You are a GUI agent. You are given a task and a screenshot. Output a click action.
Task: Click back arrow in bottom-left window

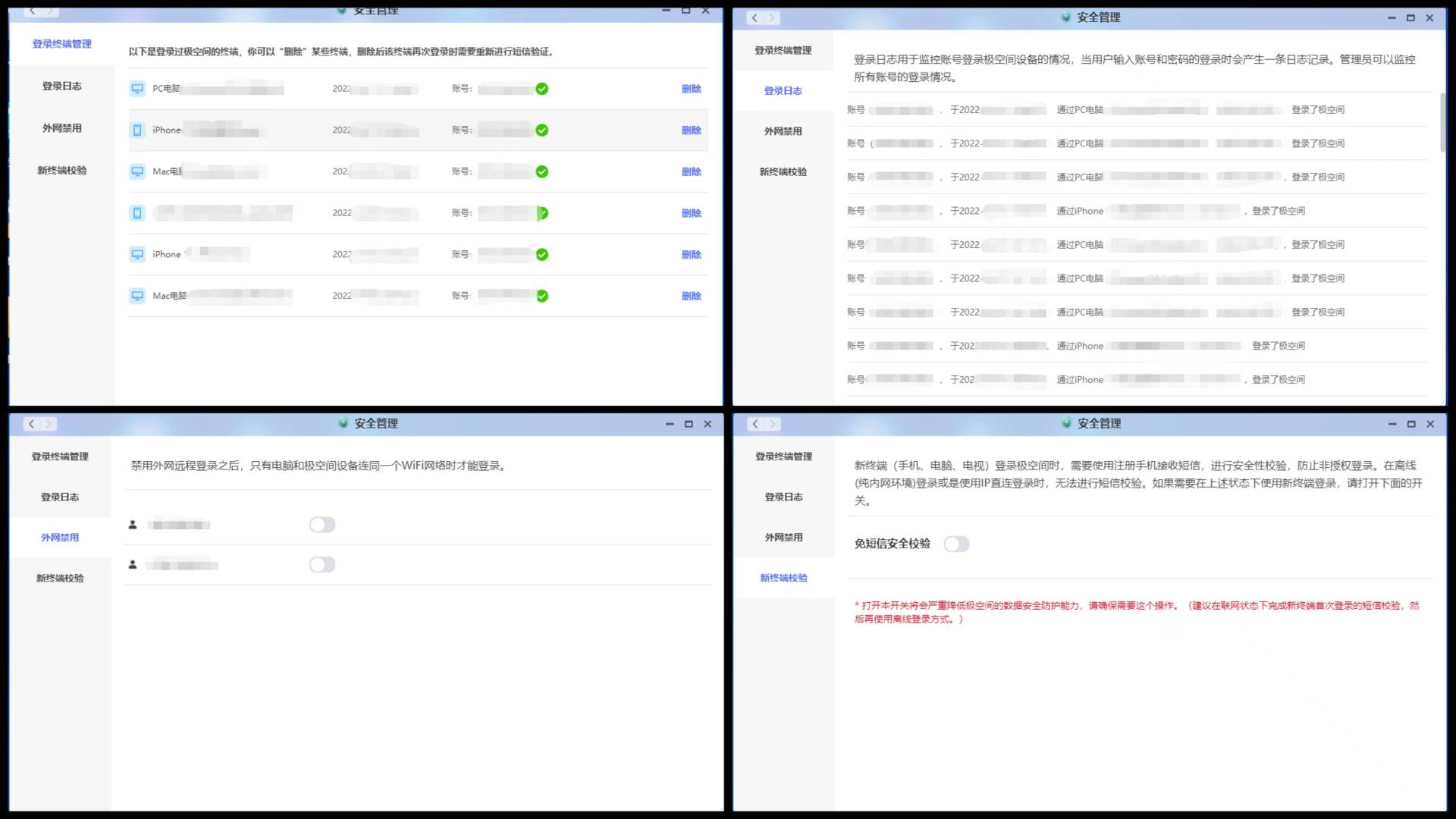pyautogui.click(x=31, y=424)
